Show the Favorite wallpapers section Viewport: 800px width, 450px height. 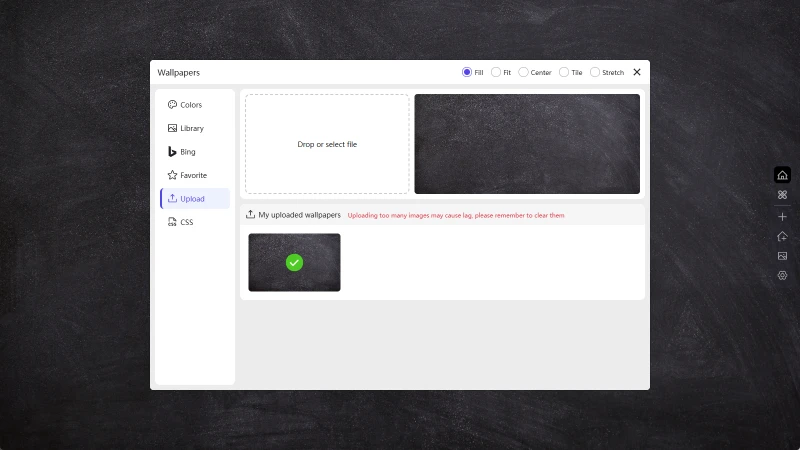195,175
